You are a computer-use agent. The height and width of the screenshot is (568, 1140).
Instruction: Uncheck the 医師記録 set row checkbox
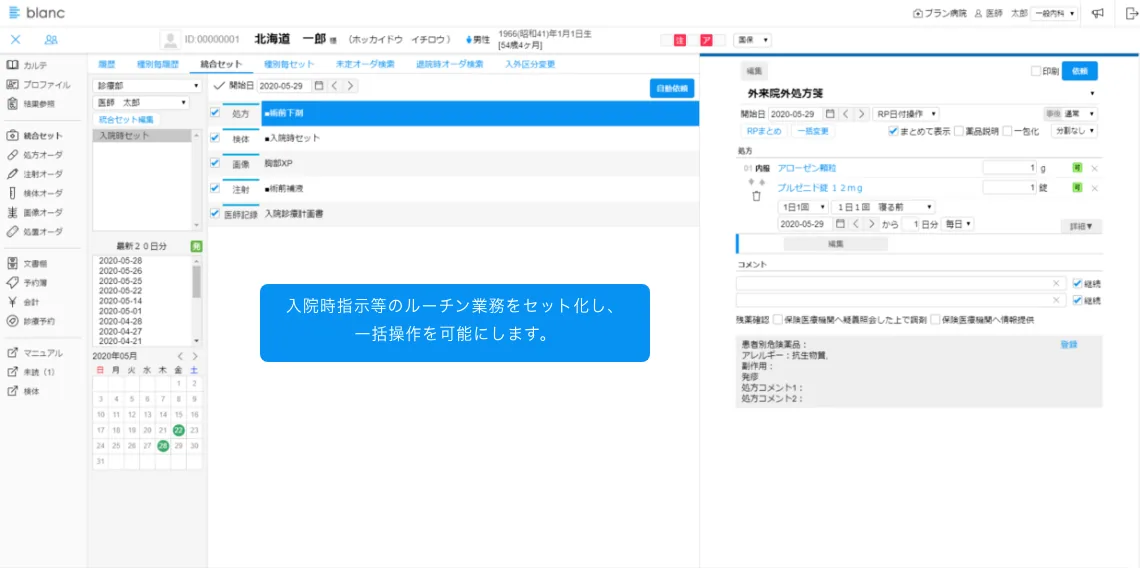(x=214, y=213)
